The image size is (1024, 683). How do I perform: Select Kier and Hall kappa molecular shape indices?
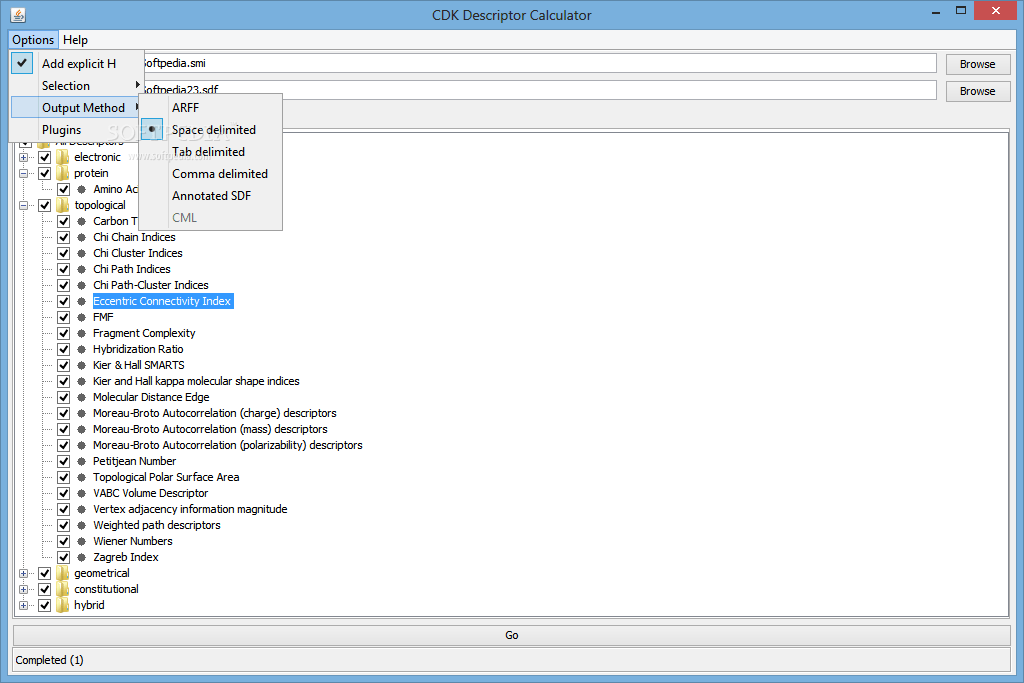pos(196,381)
